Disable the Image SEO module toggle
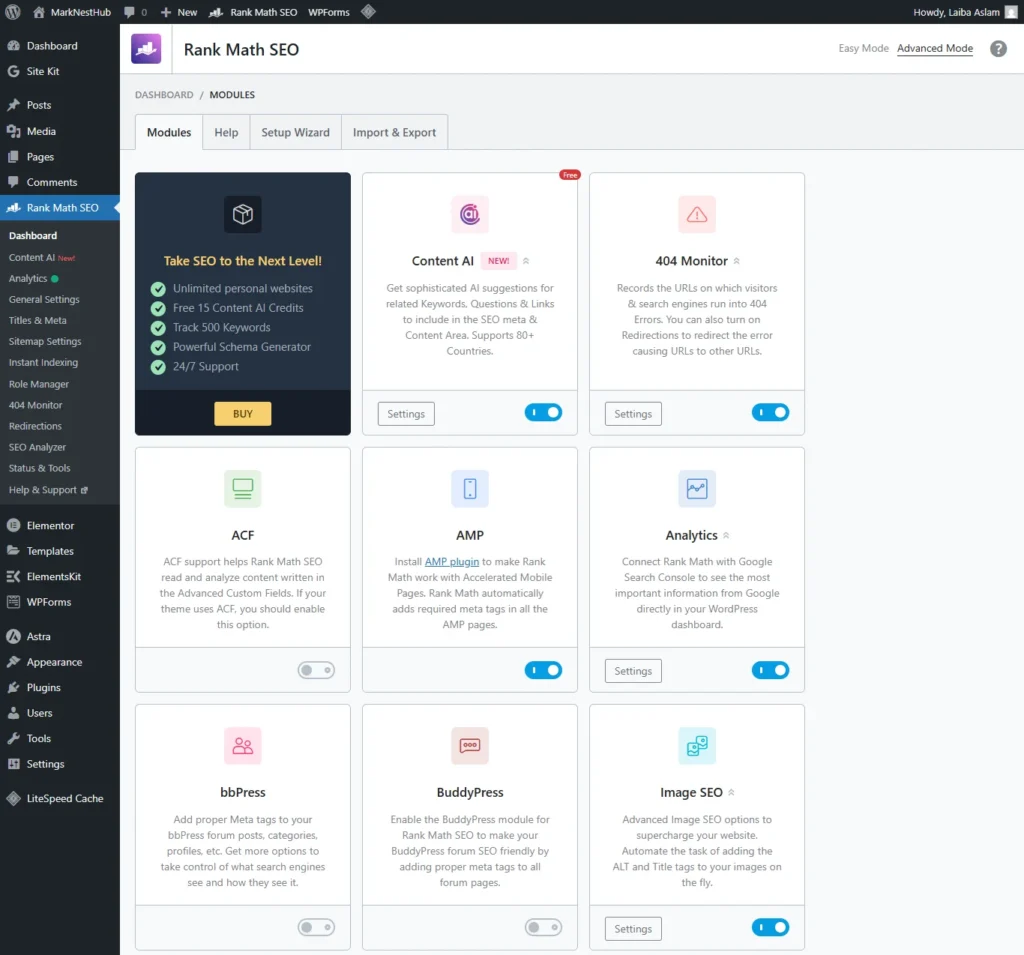The height and width of the screenshot is (955, 1024). (771, 928)
